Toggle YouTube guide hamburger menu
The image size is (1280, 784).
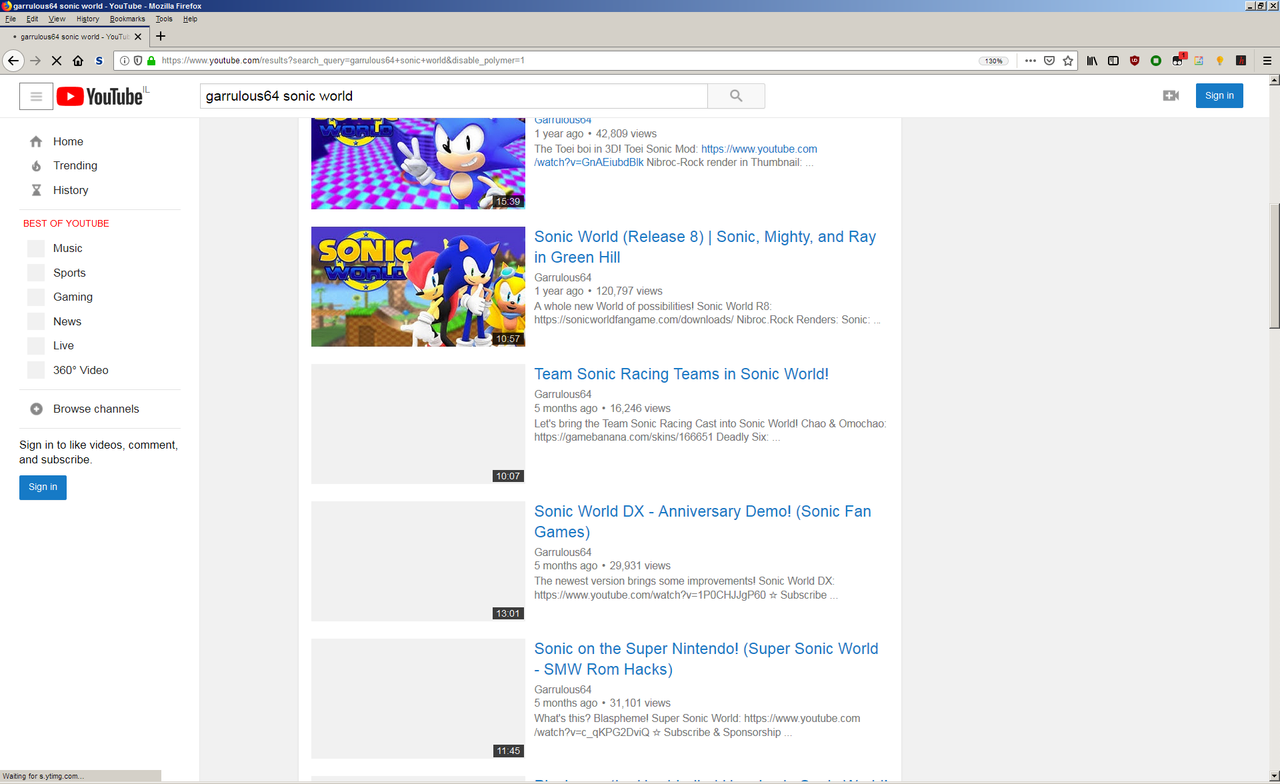coord(36,96)
